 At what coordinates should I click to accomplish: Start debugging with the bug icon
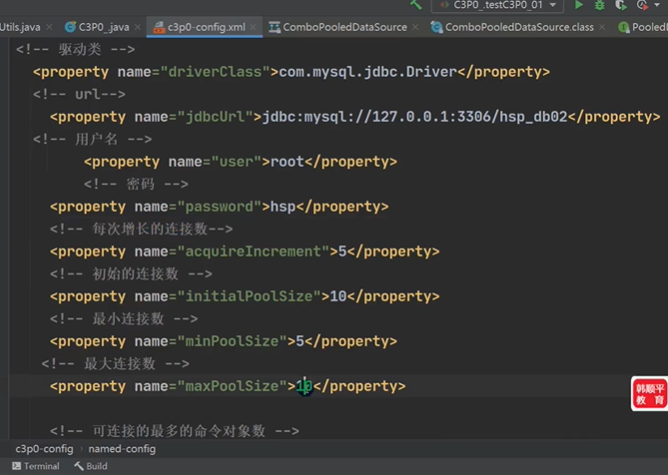coord(599,5)
